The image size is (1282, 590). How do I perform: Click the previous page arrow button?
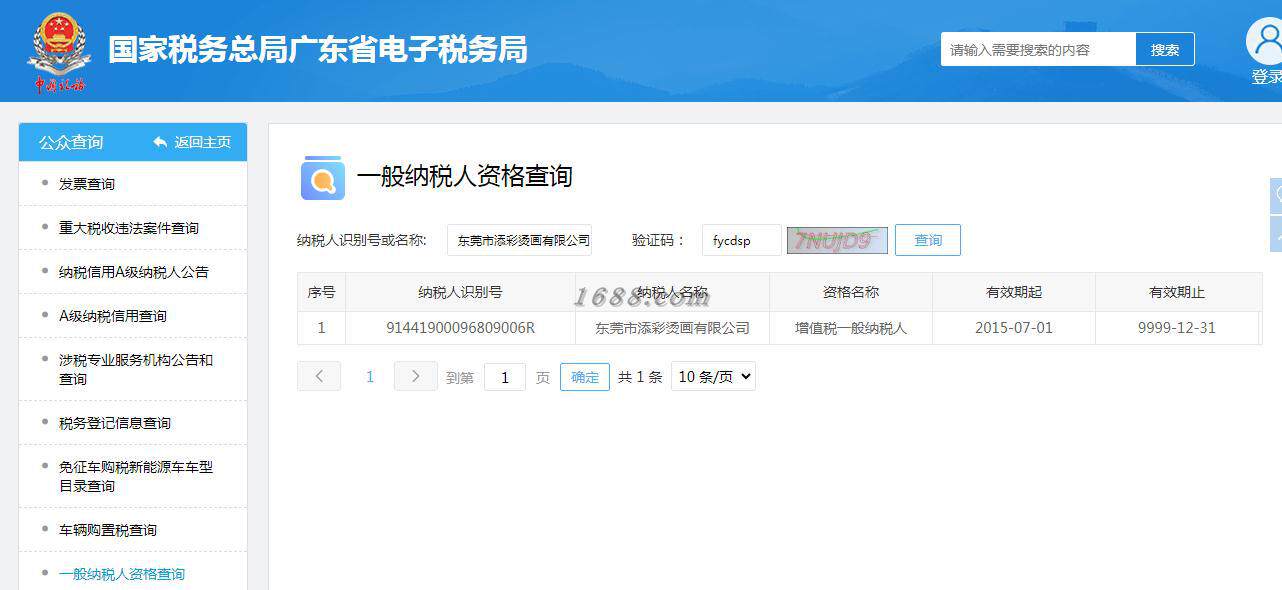[319, 376]
